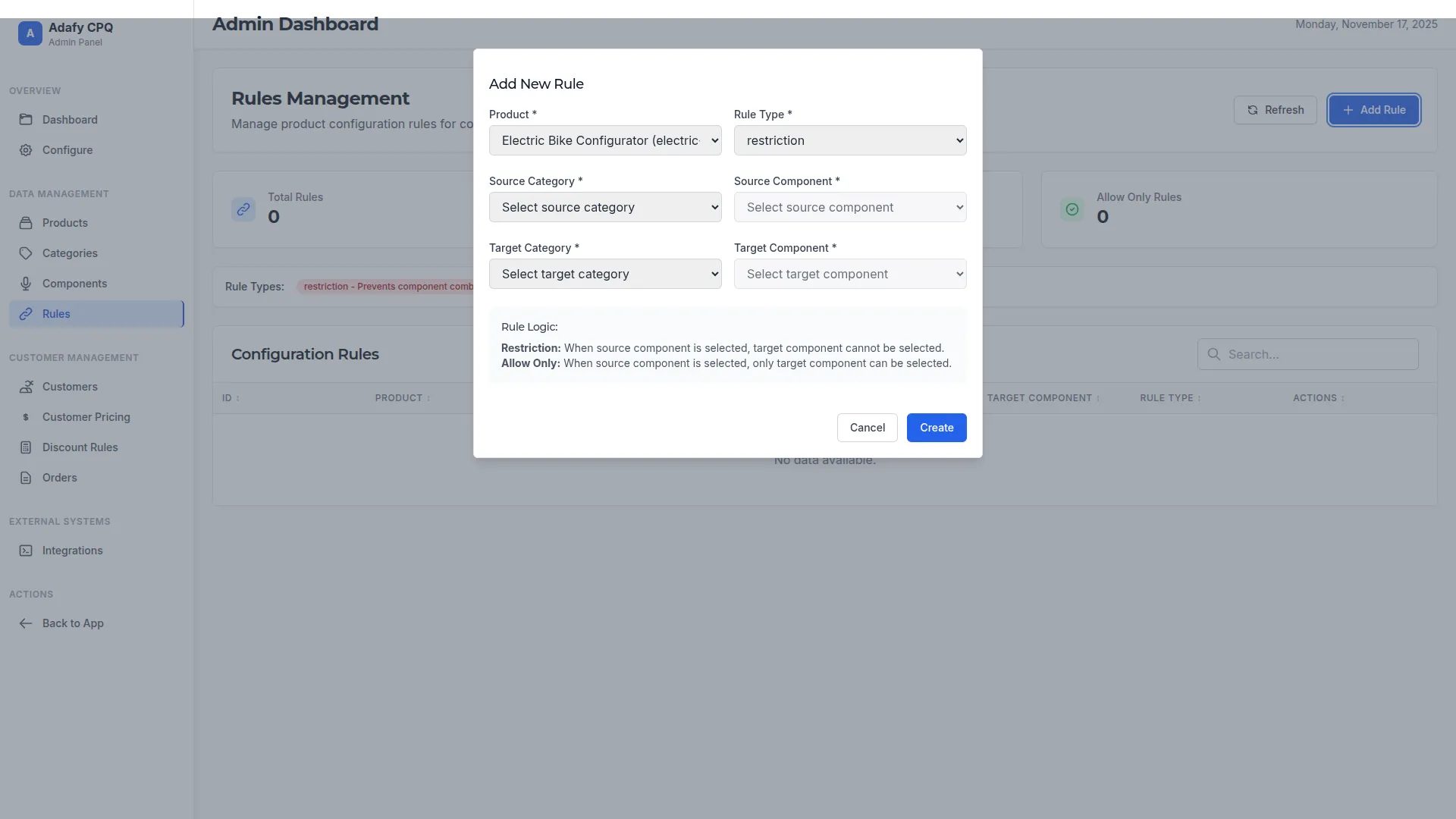Click the Configure gear icon
The height and width of the screenshot is (819, 1456).
[26, 150]
